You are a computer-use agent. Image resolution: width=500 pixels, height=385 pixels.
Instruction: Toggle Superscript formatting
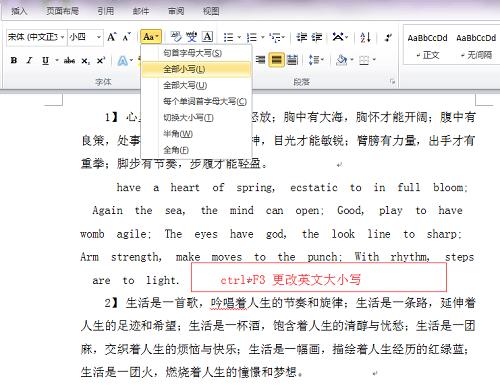(100, 60)
